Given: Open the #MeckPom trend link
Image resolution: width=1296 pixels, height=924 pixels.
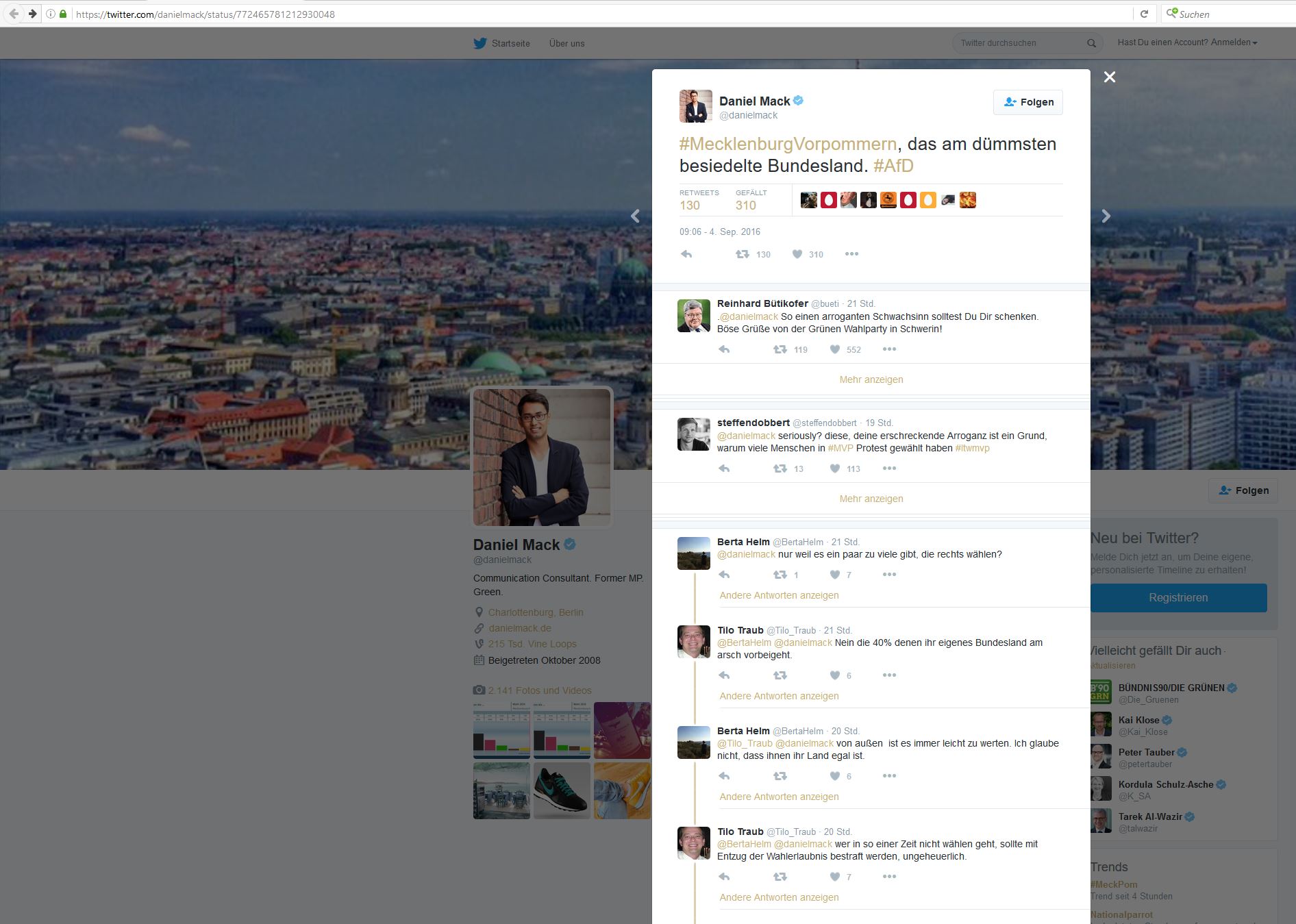Looking at the screenshot, I should 1114,884.
